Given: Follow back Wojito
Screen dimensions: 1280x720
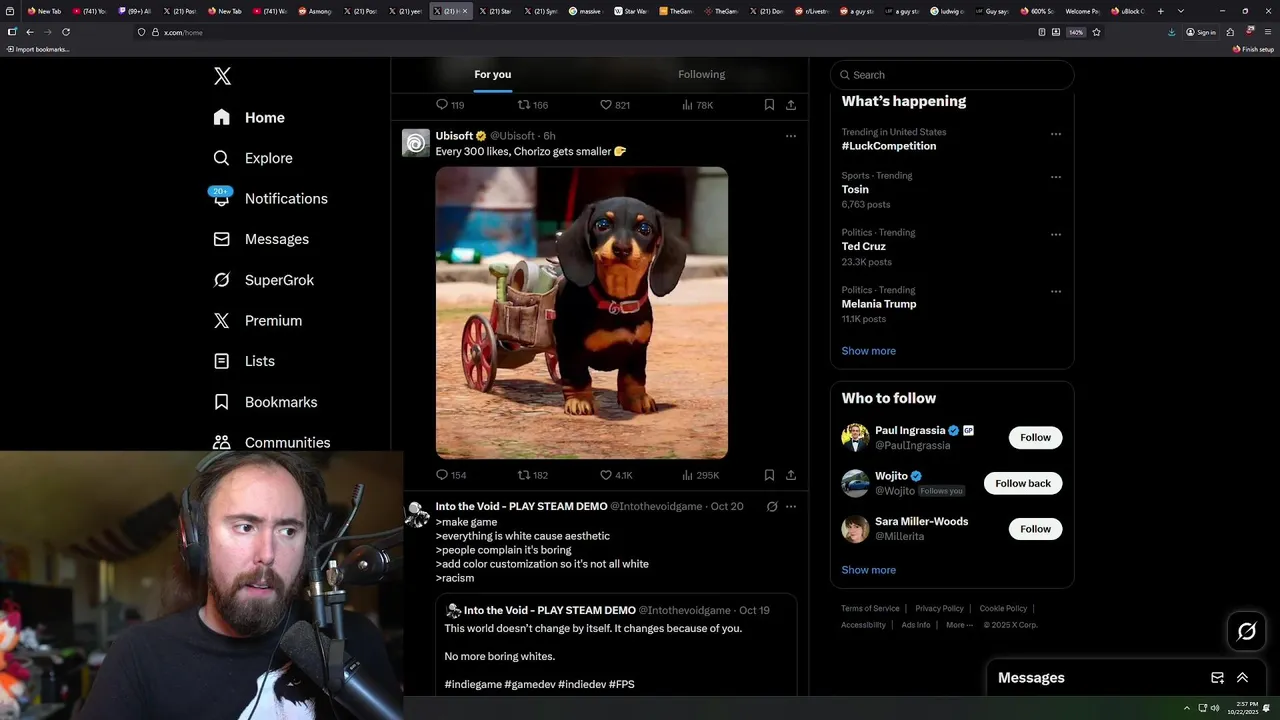Looking at the screenshot, I should coord(1023,483).
